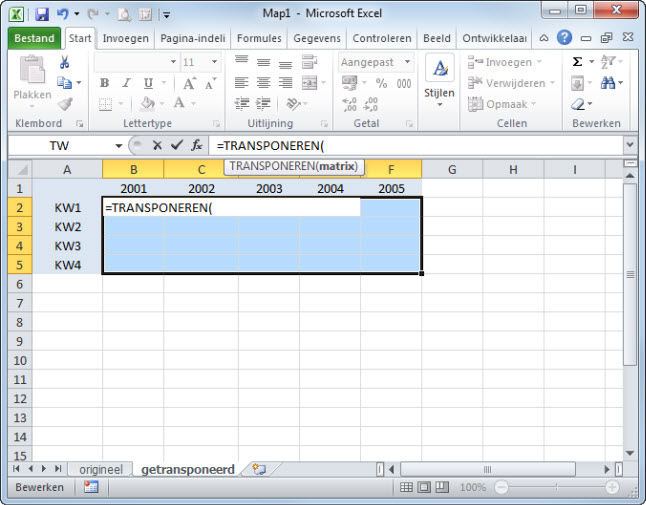
Task: Click the Font Color letter A
Action: pos(179,103)
